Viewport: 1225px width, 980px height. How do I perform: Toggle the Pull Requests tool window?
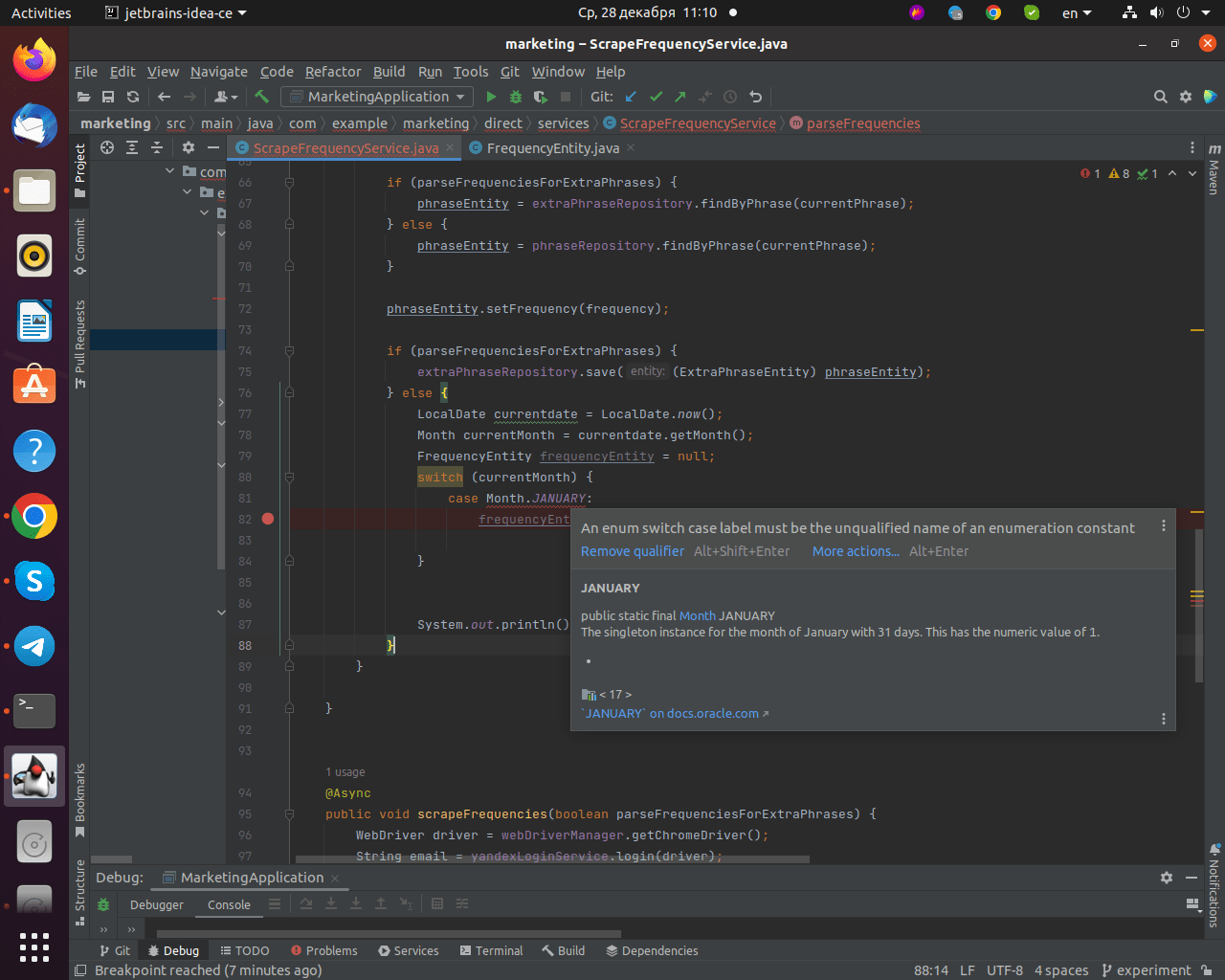coord(80,344)
